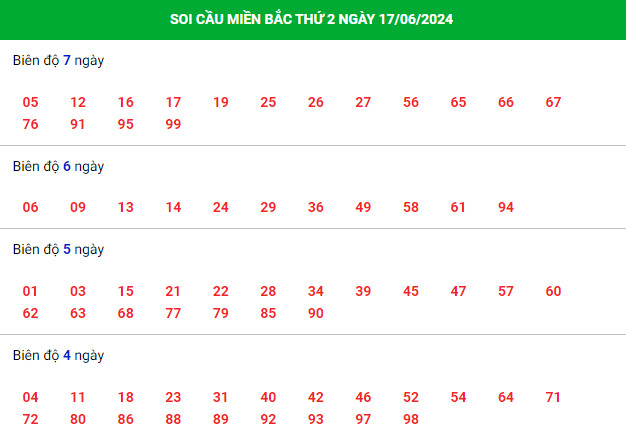
Task: Choose number 98 in Biên độ 4 ngày
Action: (x=411, y=419)
